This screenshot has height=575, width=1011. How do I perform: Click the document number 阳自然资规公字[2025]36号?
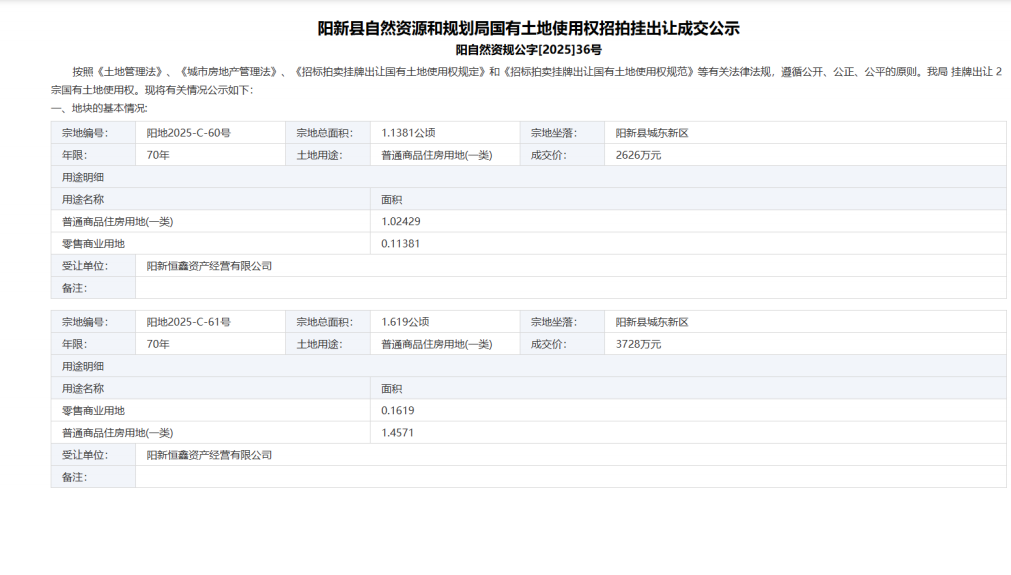528,49
